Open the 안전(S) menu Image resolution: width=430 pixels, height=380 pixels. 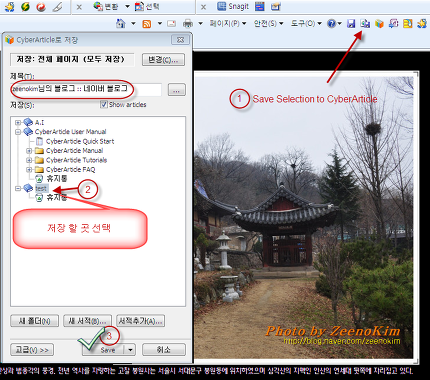tap(268, 23)
